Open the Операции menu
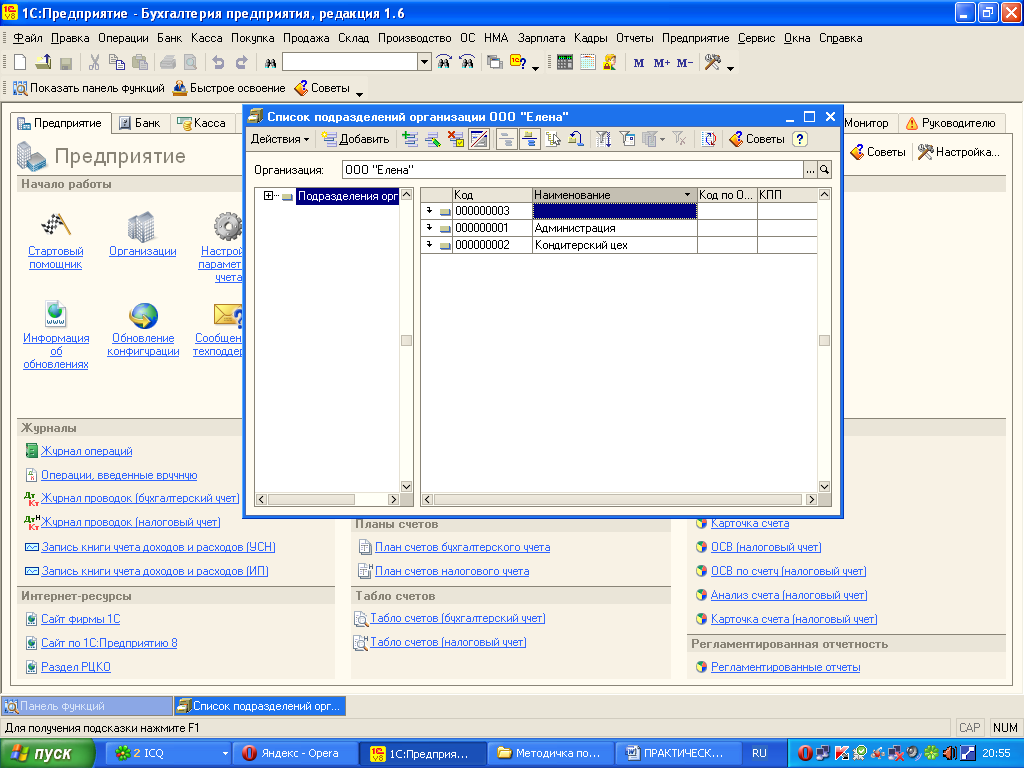 tap(123, 38)
